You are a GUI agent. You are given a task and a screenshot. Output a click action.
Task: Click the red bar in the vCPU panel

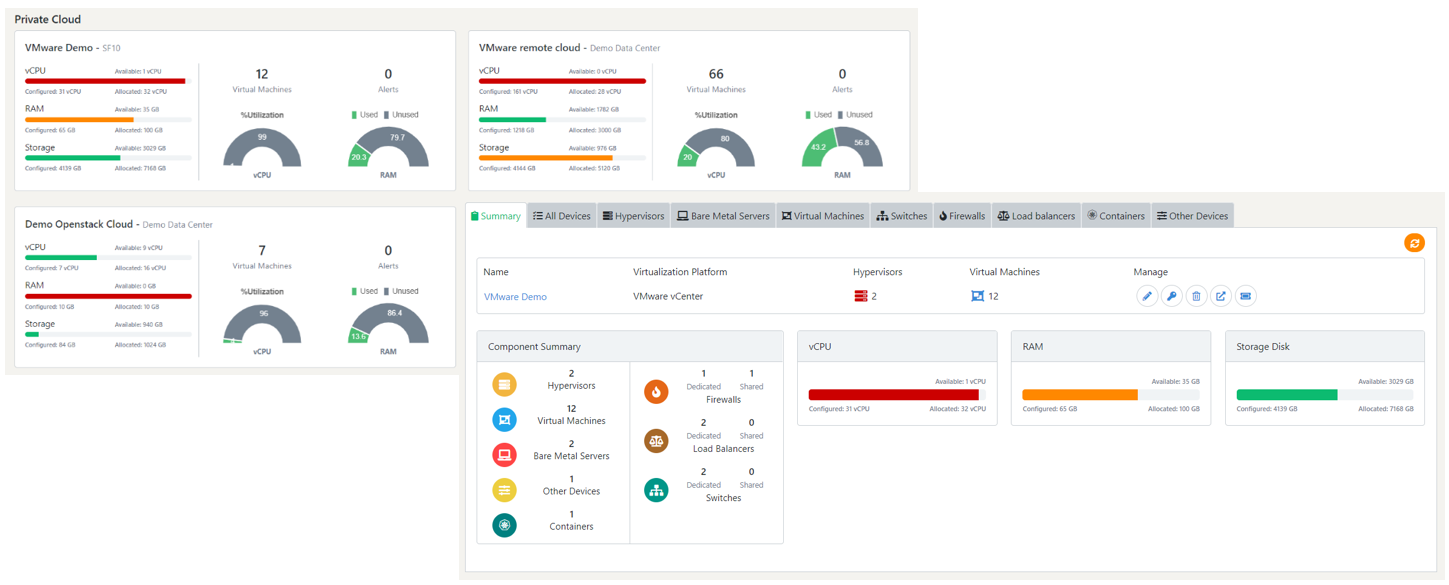[x=893, y=395]
